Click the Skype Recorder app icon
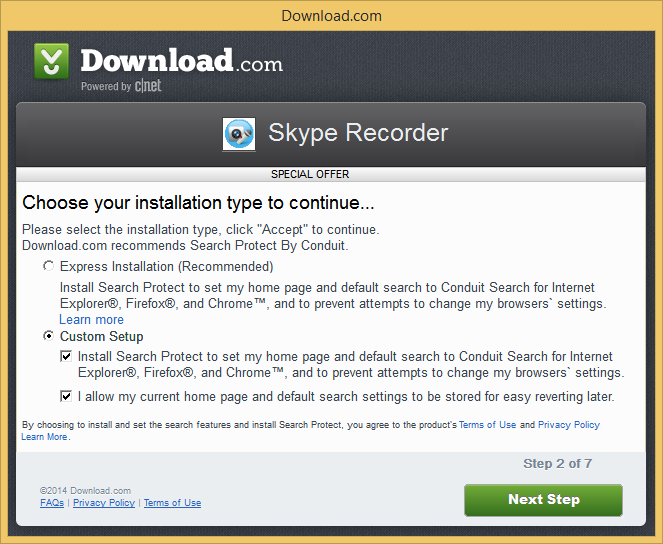The image size is (663, 544). coord(239,134)
